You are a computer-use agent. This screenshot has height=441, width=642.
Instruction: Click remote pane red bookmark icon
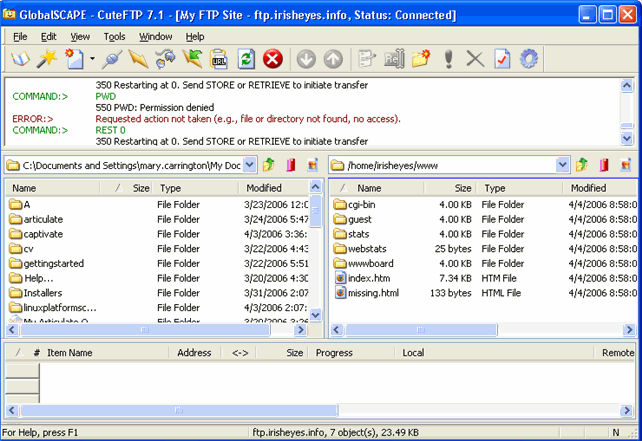click(604, 165)
